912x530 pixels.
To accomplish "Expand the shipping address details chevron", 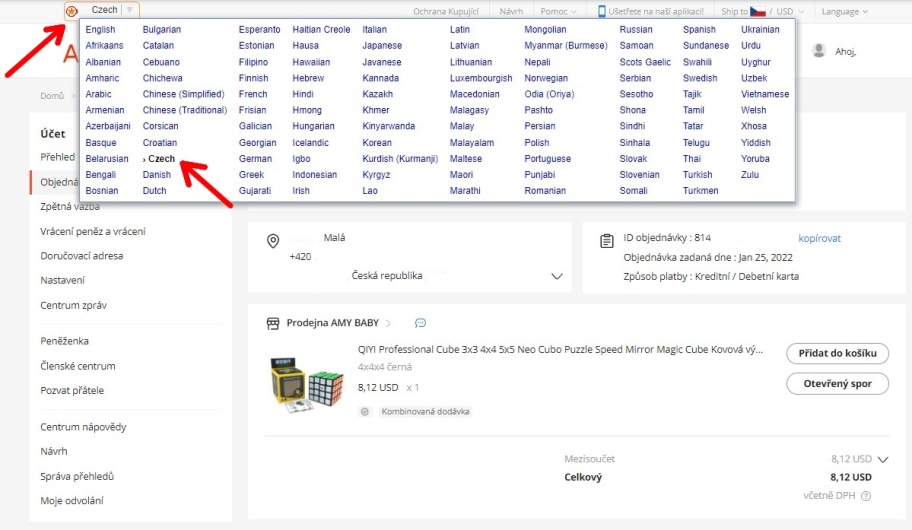I will click(x=557, y=276).
